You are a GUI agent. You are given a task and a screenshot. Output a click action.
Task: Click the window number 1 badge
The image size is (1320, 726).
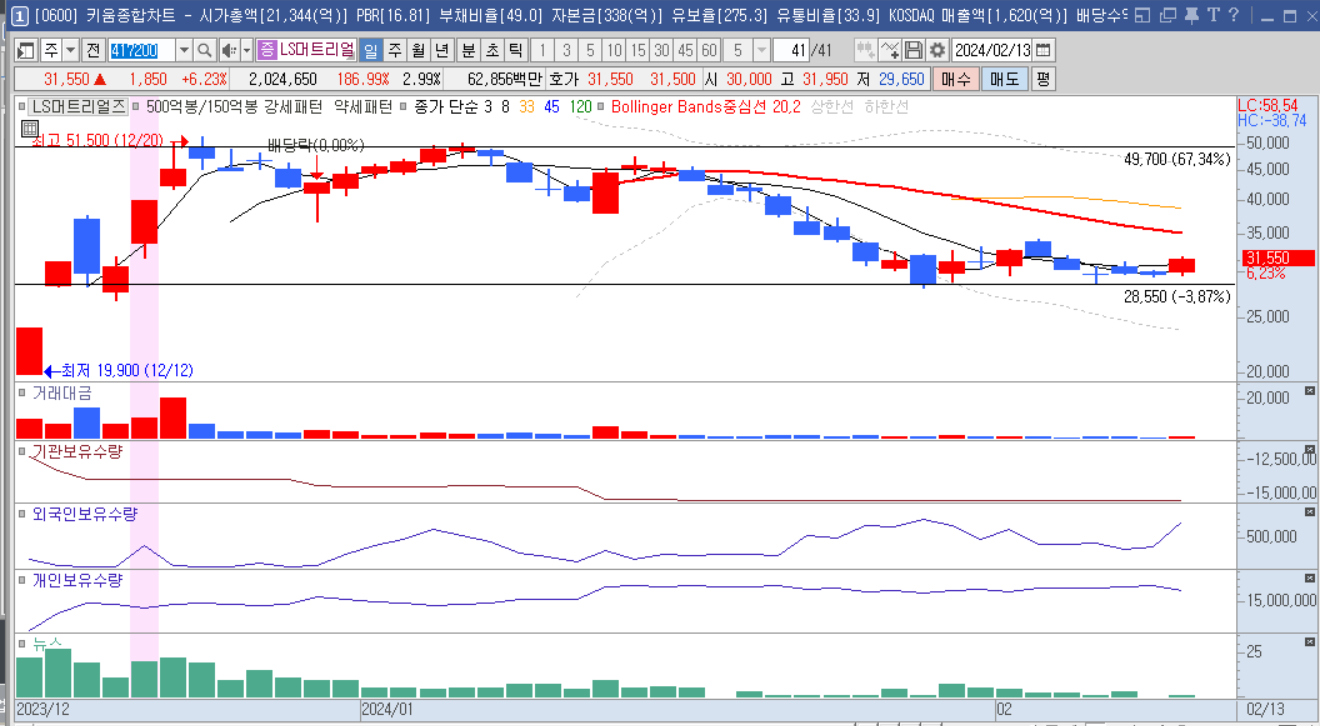point(19,15)
